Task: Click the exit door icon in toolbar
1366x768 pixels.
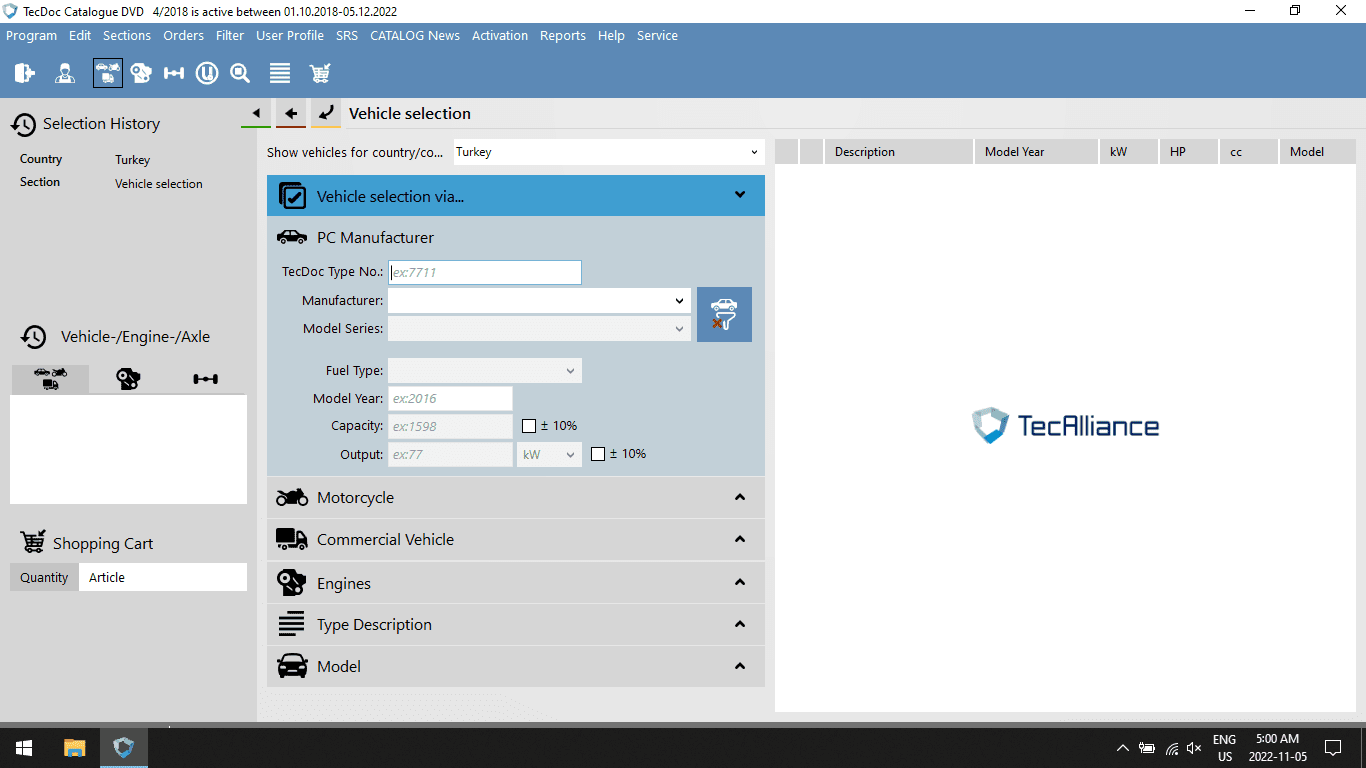Action: (25, 73)
